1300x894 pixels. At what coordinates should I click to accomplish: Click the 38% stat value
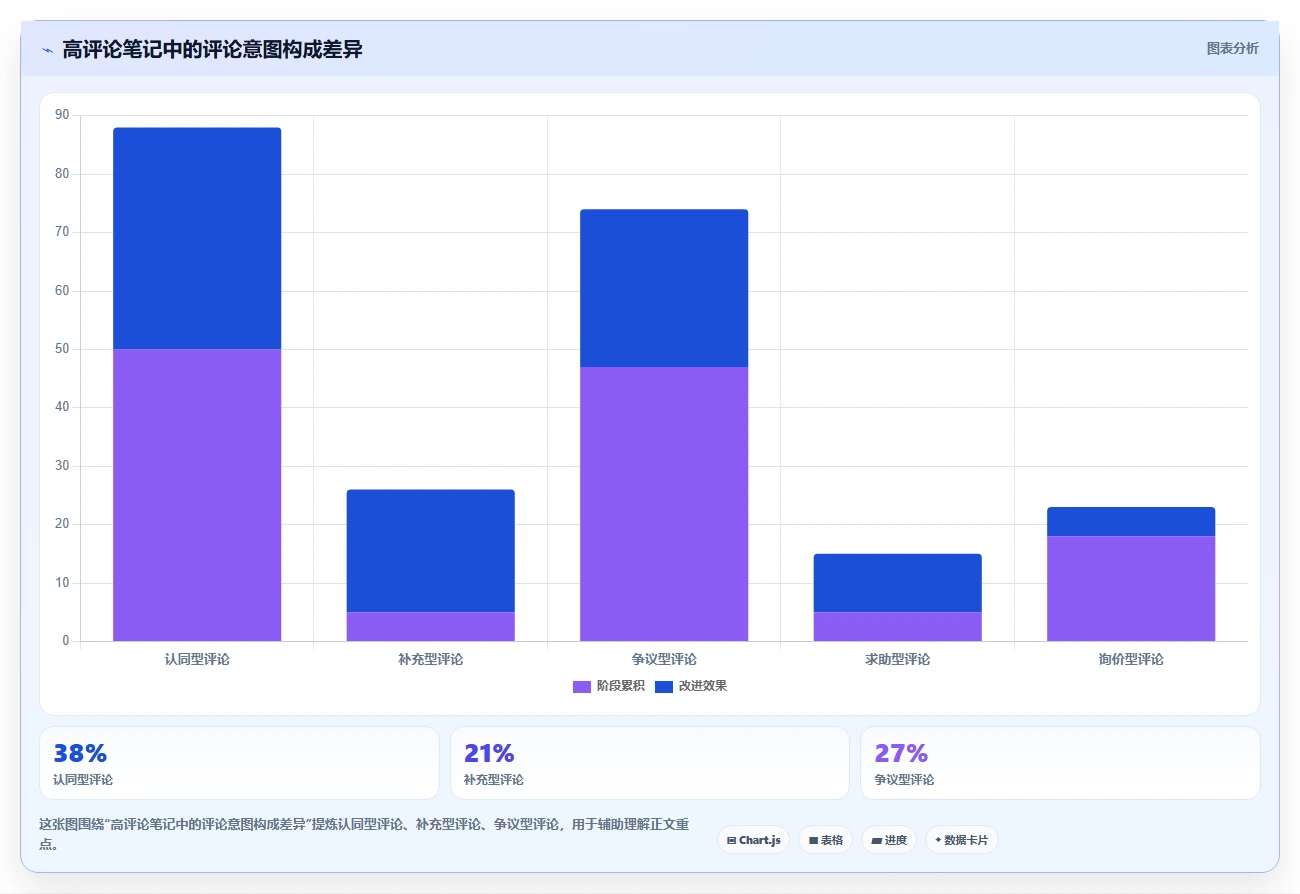[x=80, y=753]
